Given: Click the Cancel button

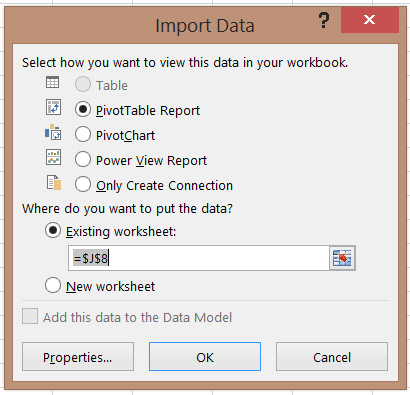Looking at the screenshot, I should coord(332,356).
